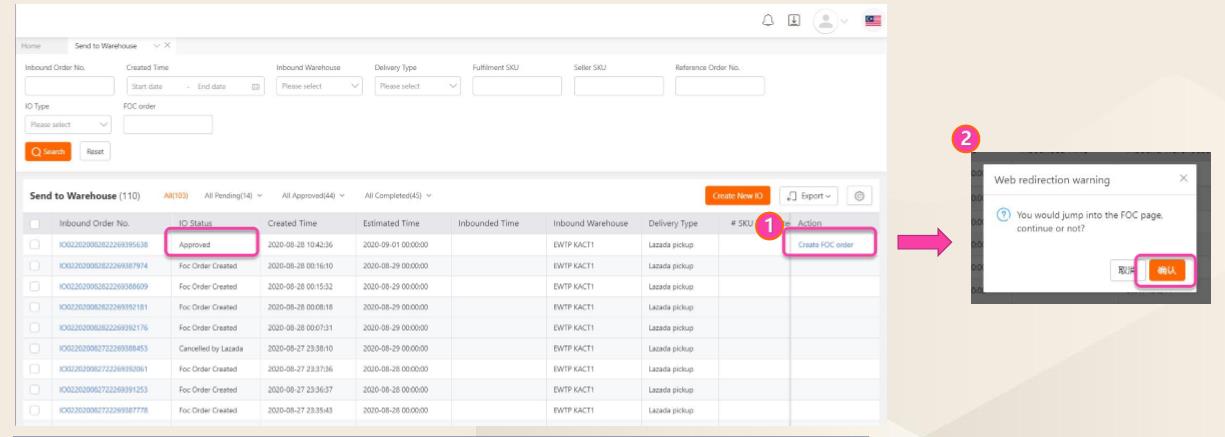Toggle the select-all checkbox in table header
The image size is (1225, 437).
[36, 223]
